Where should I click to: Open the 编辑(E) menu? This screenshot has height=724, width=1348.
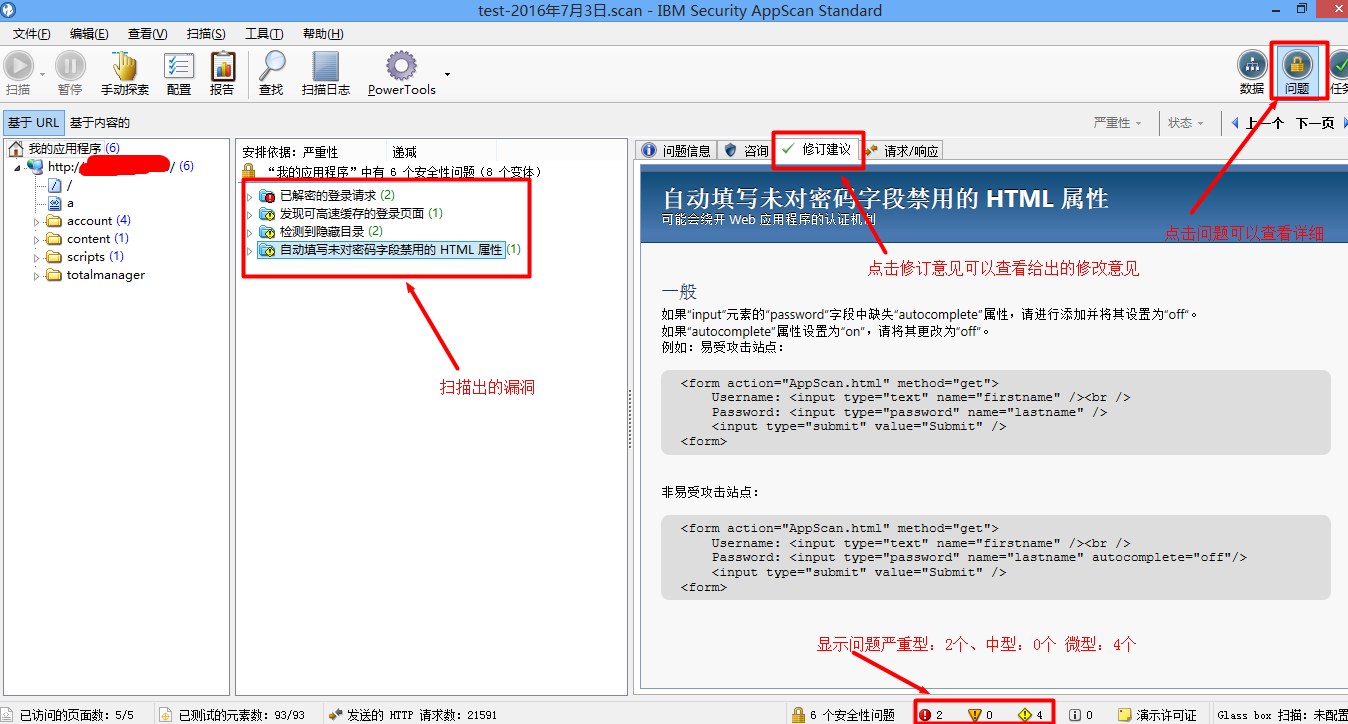click(x=89, y=34)
